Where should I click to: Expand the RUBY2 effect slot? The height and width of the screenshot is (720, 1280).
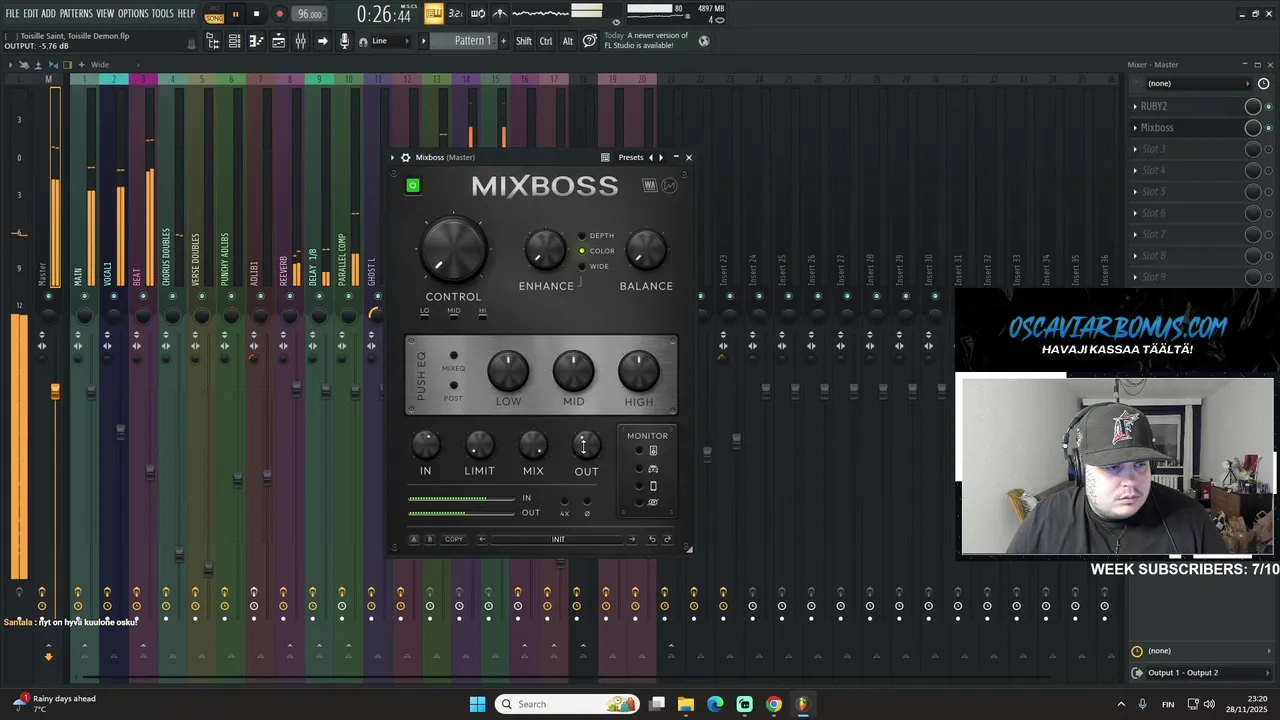click(1135, 106)
